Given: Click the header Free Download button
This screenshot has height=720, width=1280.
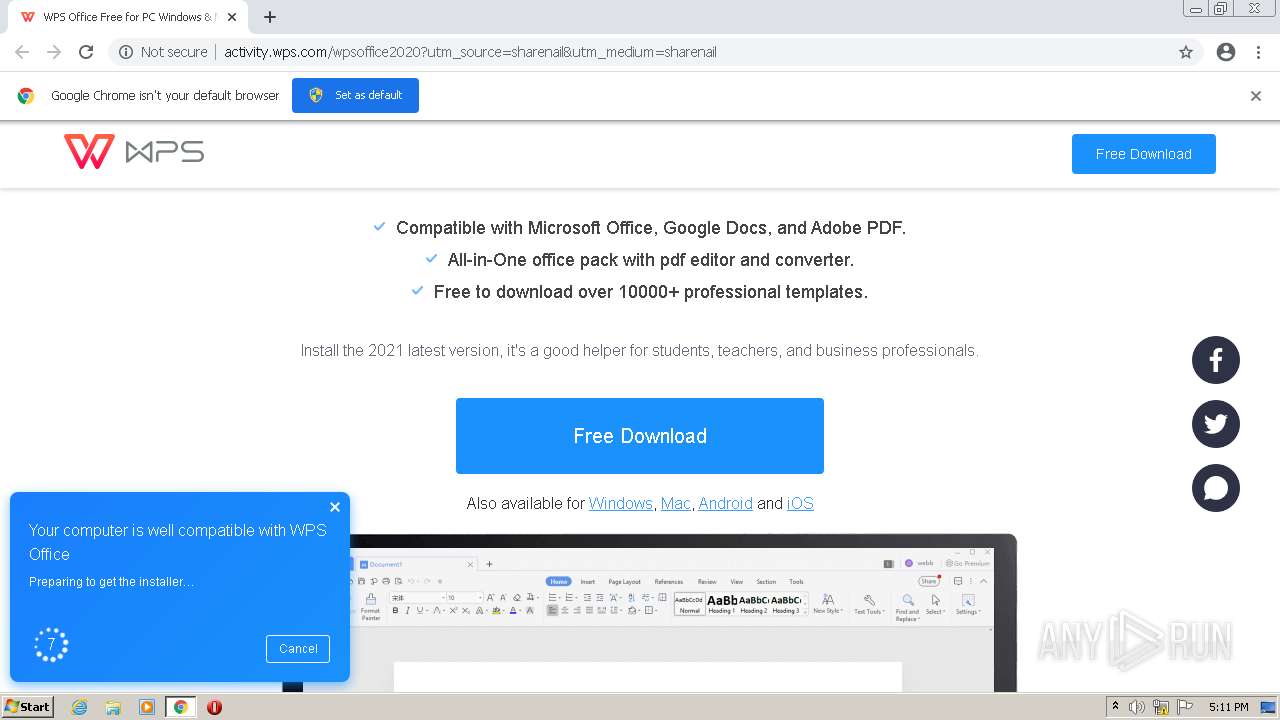Looking at the screenshot, I should click(x=1144, y=154).
